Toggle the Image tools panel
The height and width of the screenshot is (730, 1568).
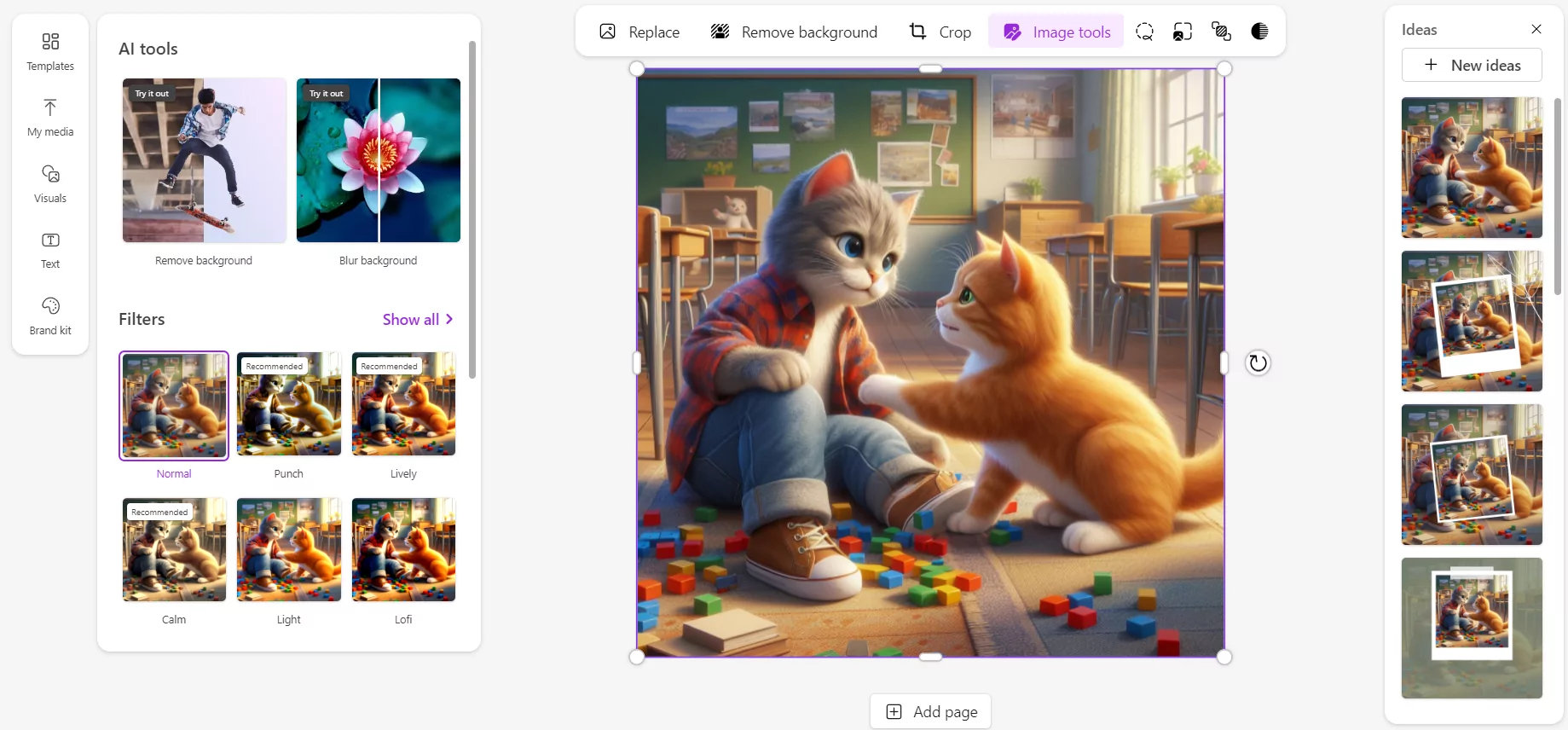click(x=1056, y=32)
